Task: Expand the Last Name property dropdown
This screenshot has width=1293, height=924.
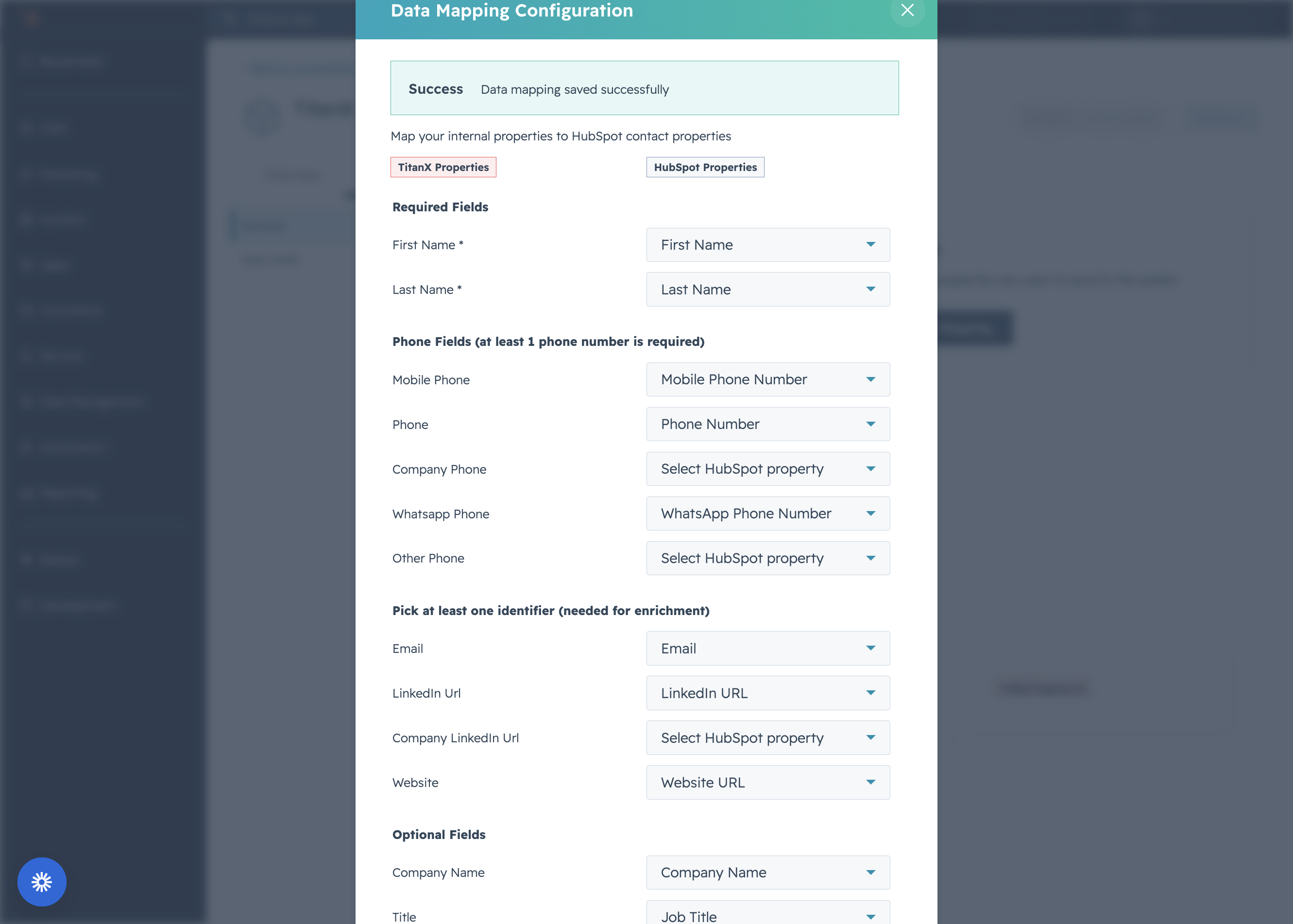Action: pos(768,290)
